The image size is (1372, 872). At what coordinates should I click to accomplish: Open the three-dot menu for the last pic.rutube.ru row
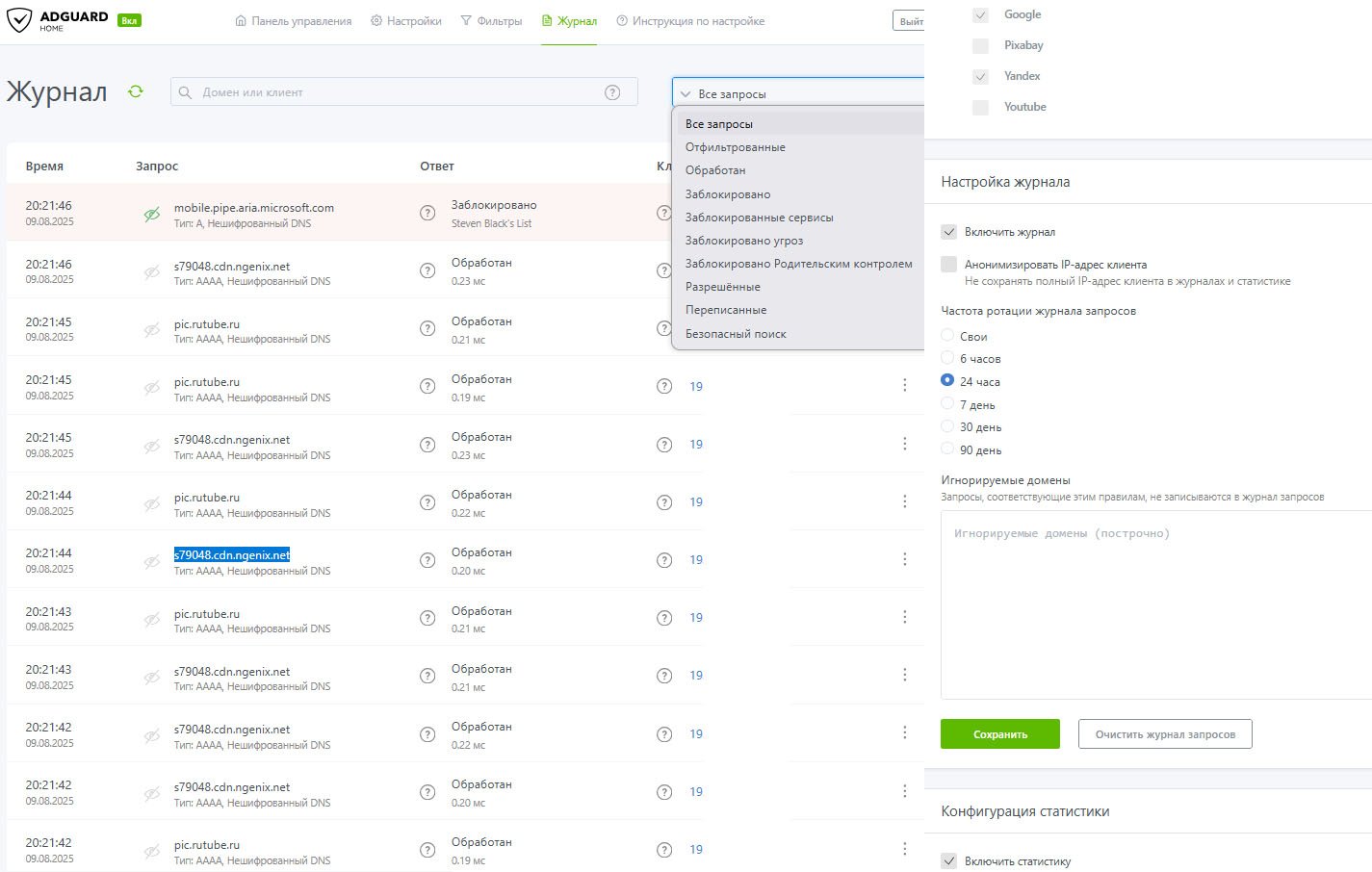pyautogui.click(x=904, y=849)
